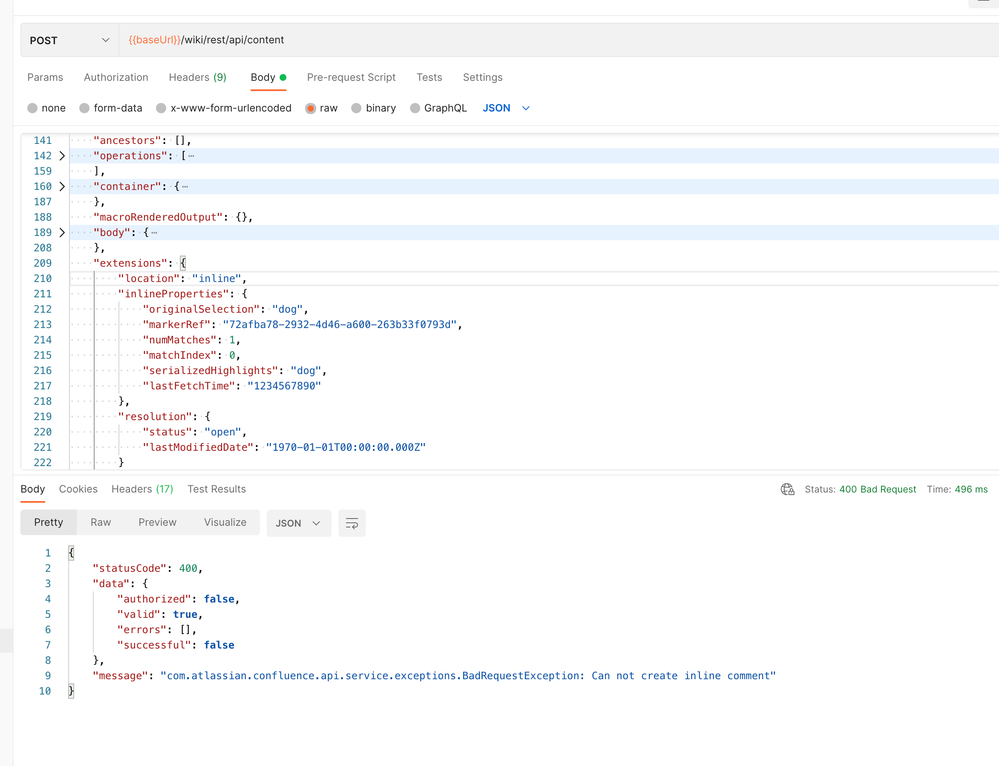Switch to Preview response view
The height and width of the screenshot is (766, 999).
[157, 523]
